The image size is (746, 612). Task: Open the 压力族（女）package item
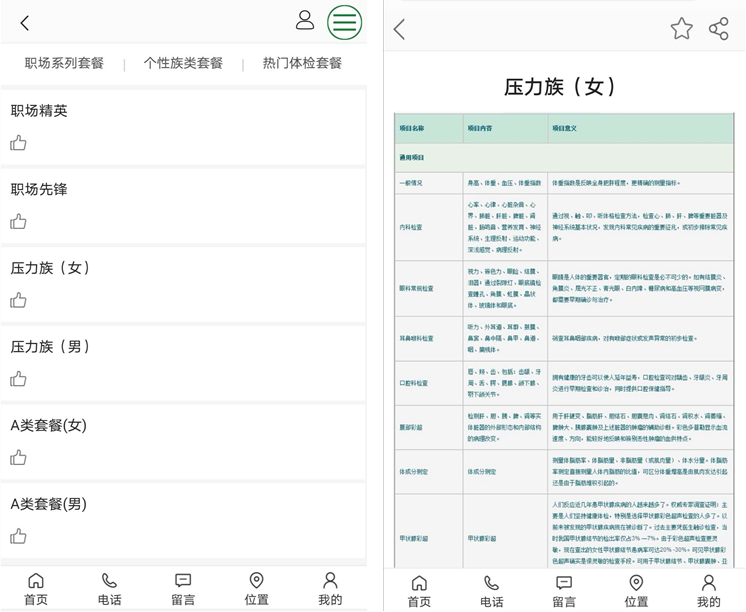[50, 268]
